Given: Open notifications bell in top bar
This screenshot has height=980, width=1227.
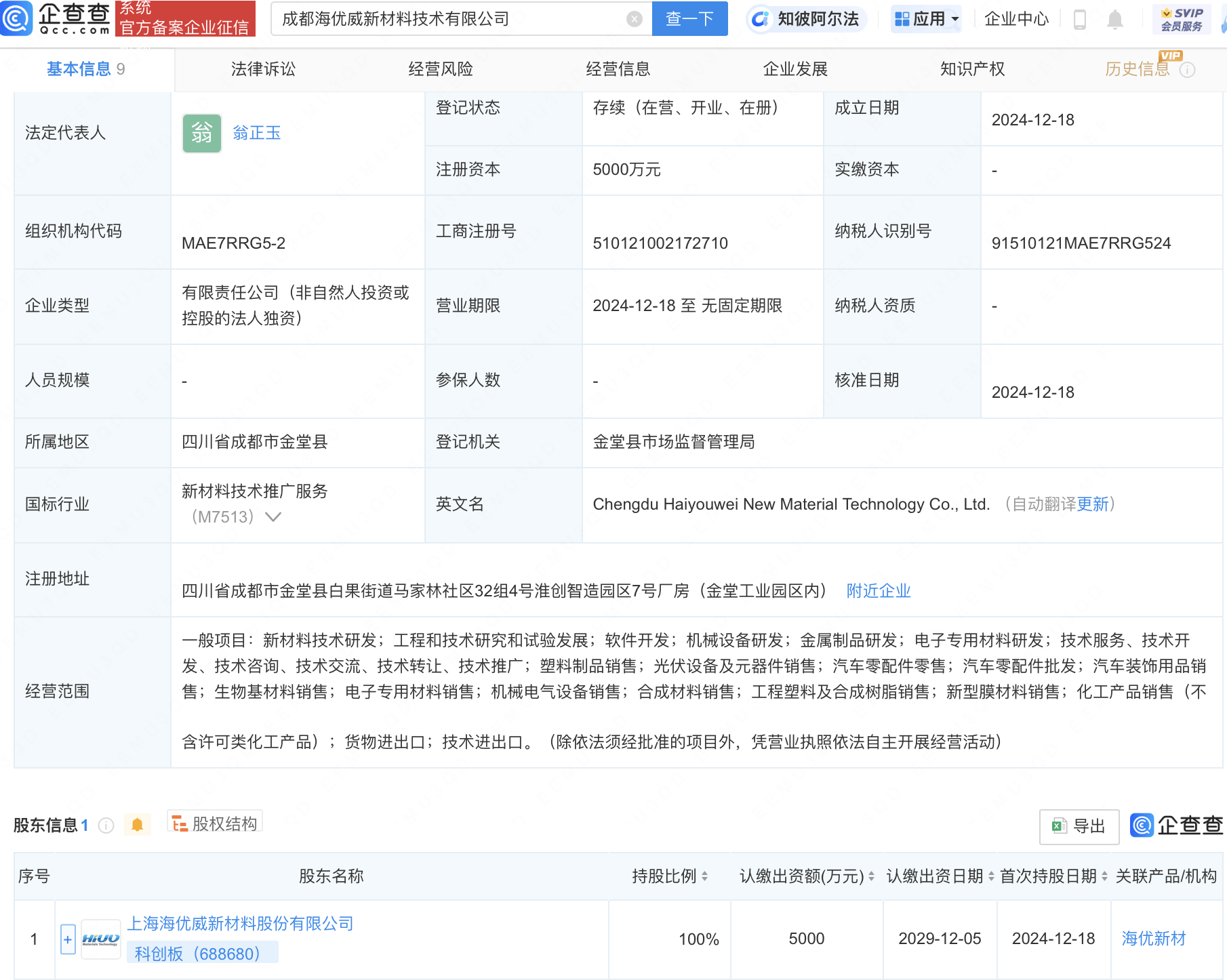Looking at the screenshot, I should (1115, 20).
